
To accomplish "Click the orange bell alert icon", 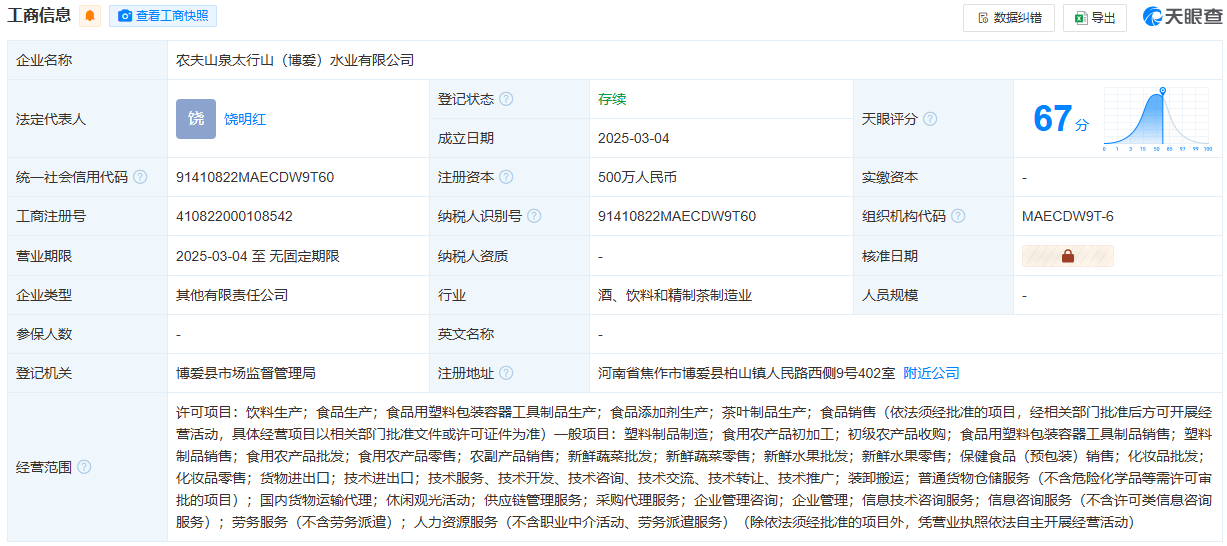I will tap(90, 17).
